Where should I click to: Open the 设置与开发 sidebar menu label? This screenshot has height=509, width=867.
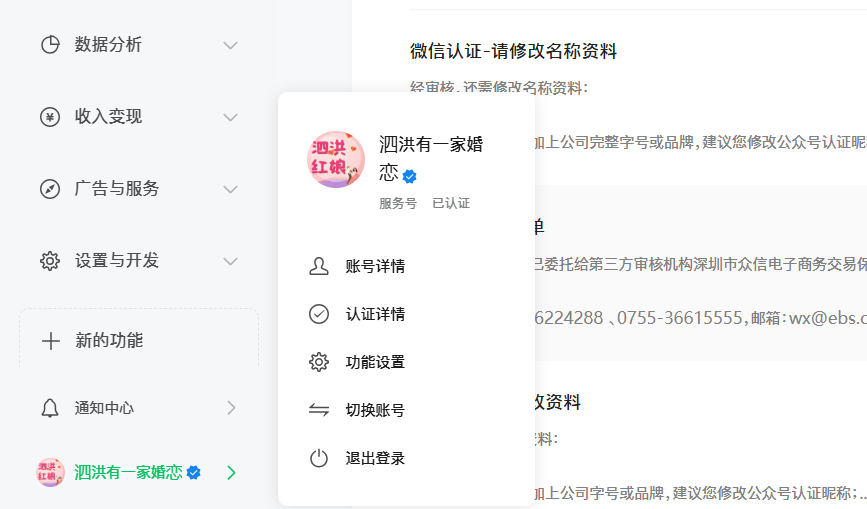(x=117, y=260)
